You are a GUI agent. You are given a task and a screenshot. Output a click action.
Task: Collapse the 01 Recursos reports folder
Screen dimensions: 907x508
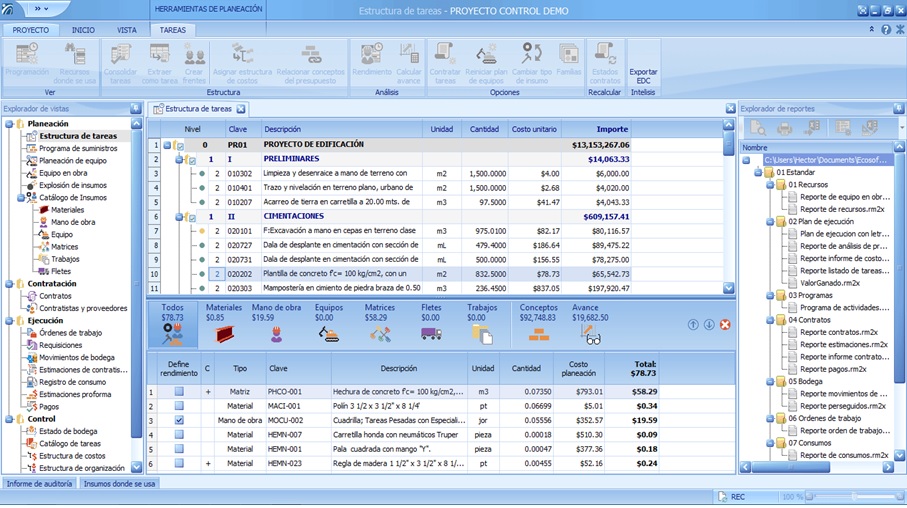click(x=769, y=185)
